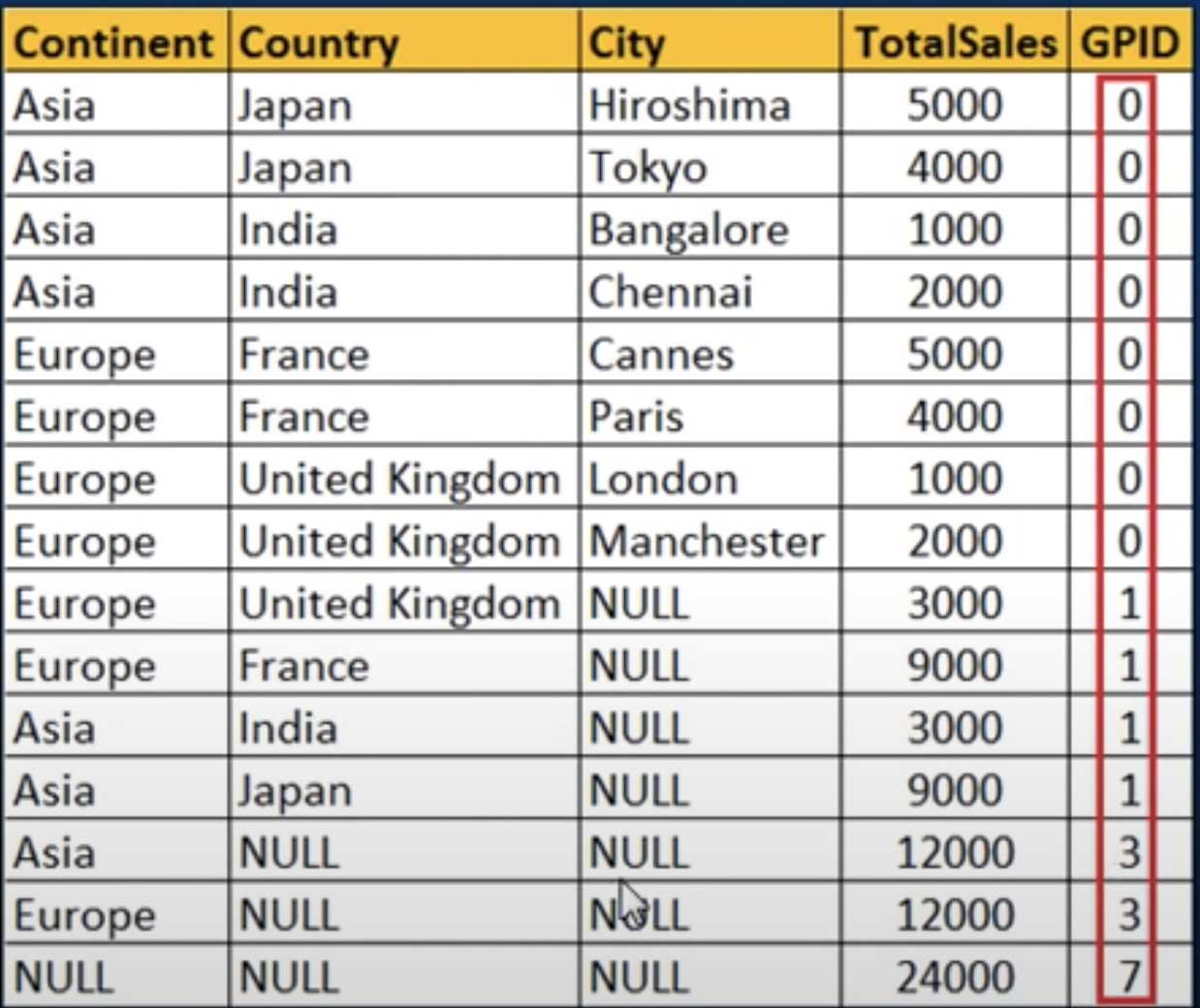Click the 5000 sales value for Hiroshima

(955, 105)
